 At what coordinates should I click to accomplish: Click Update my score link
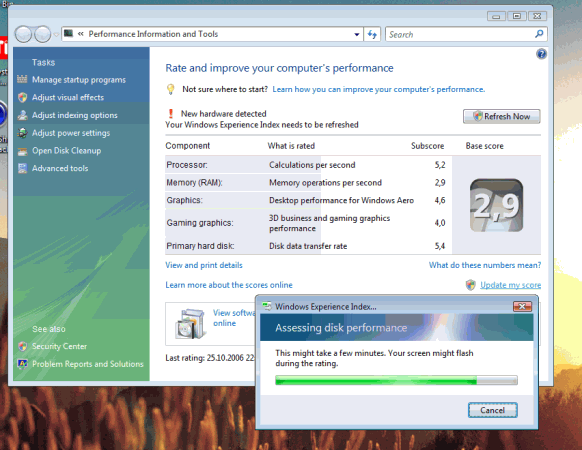pyautogui.click(x=510, y=285)
